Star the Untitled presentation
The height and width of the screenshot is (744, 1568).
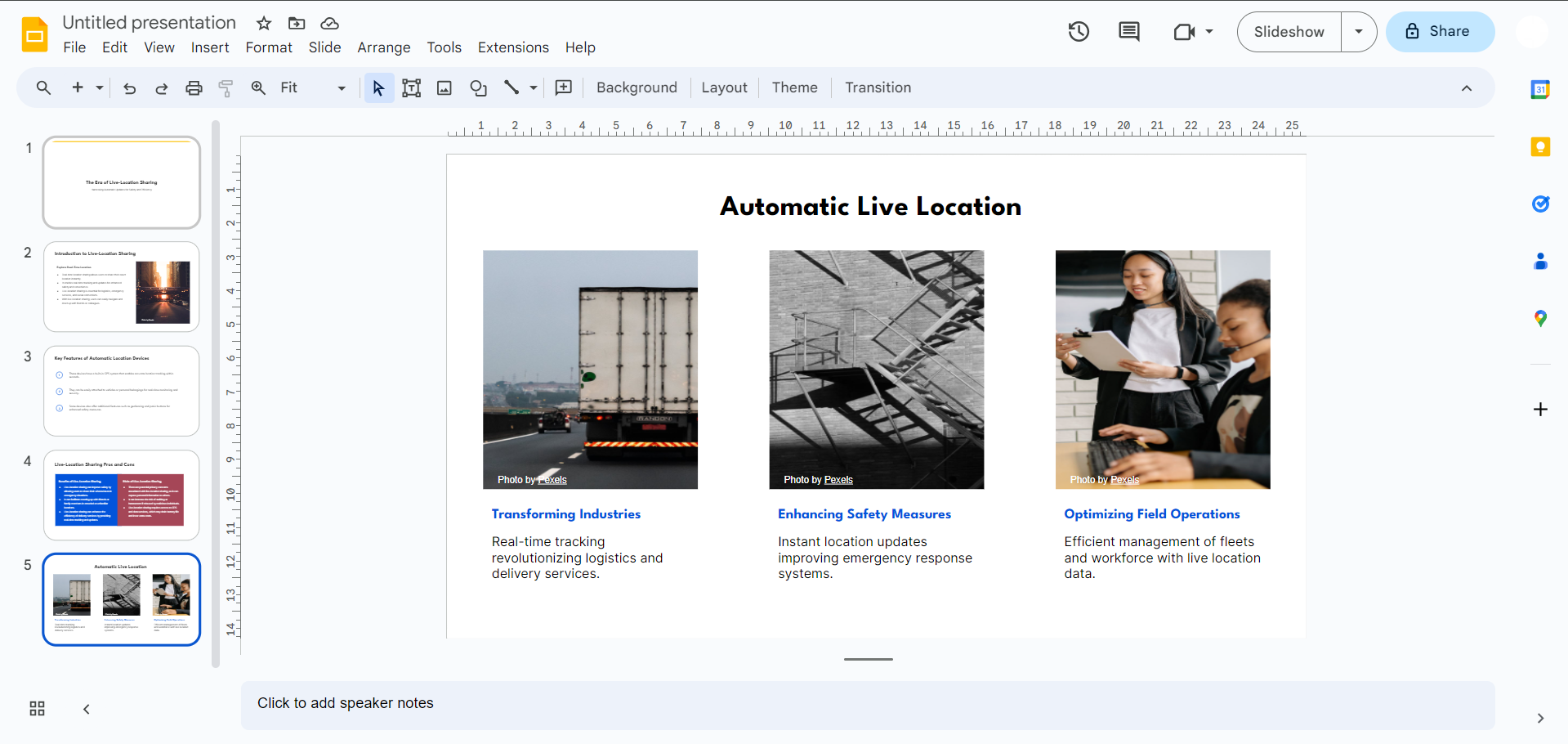[x=264, y=23]
